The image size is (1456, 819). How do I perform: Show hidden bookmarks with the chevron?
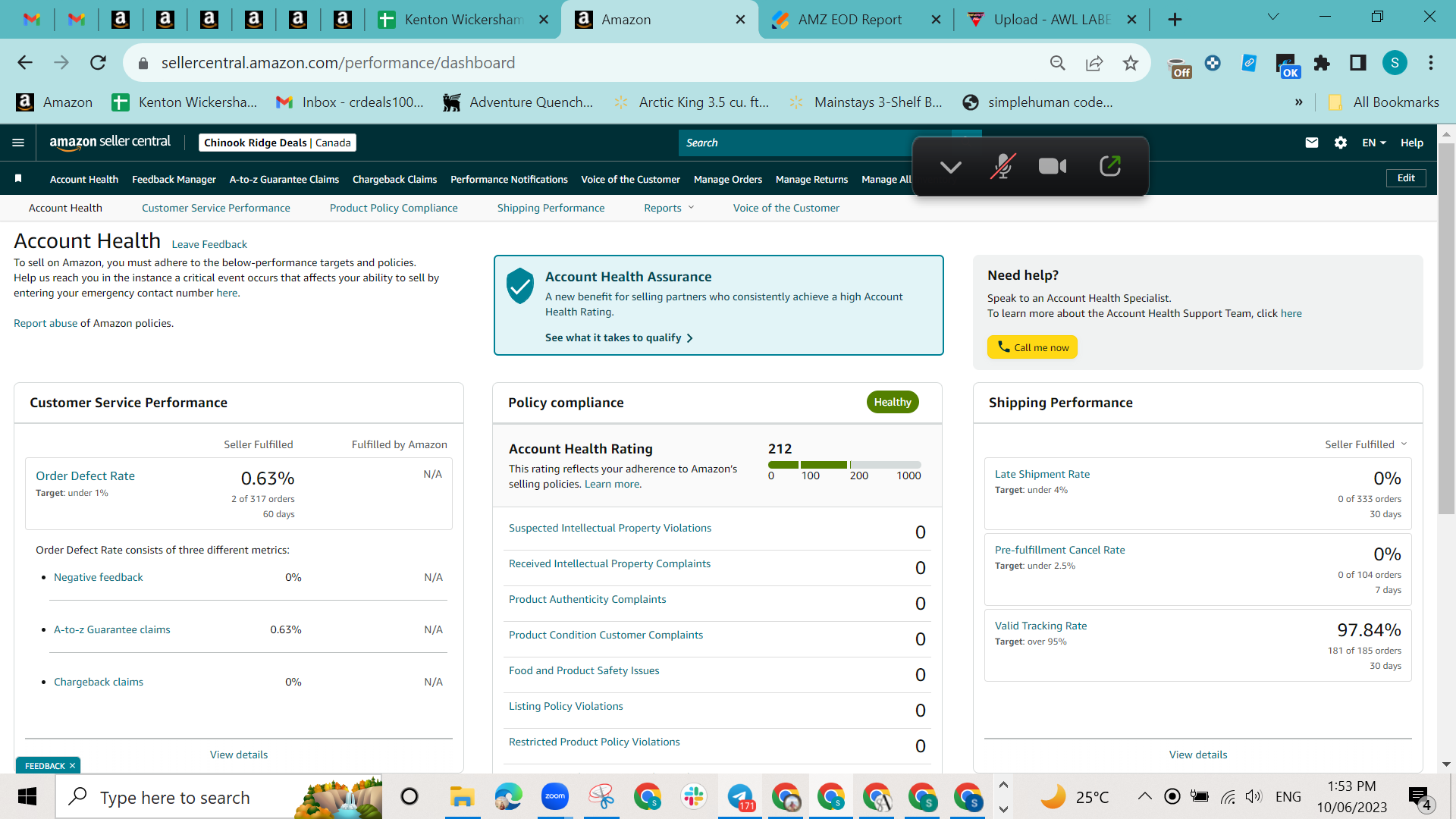coord(1299,102)
